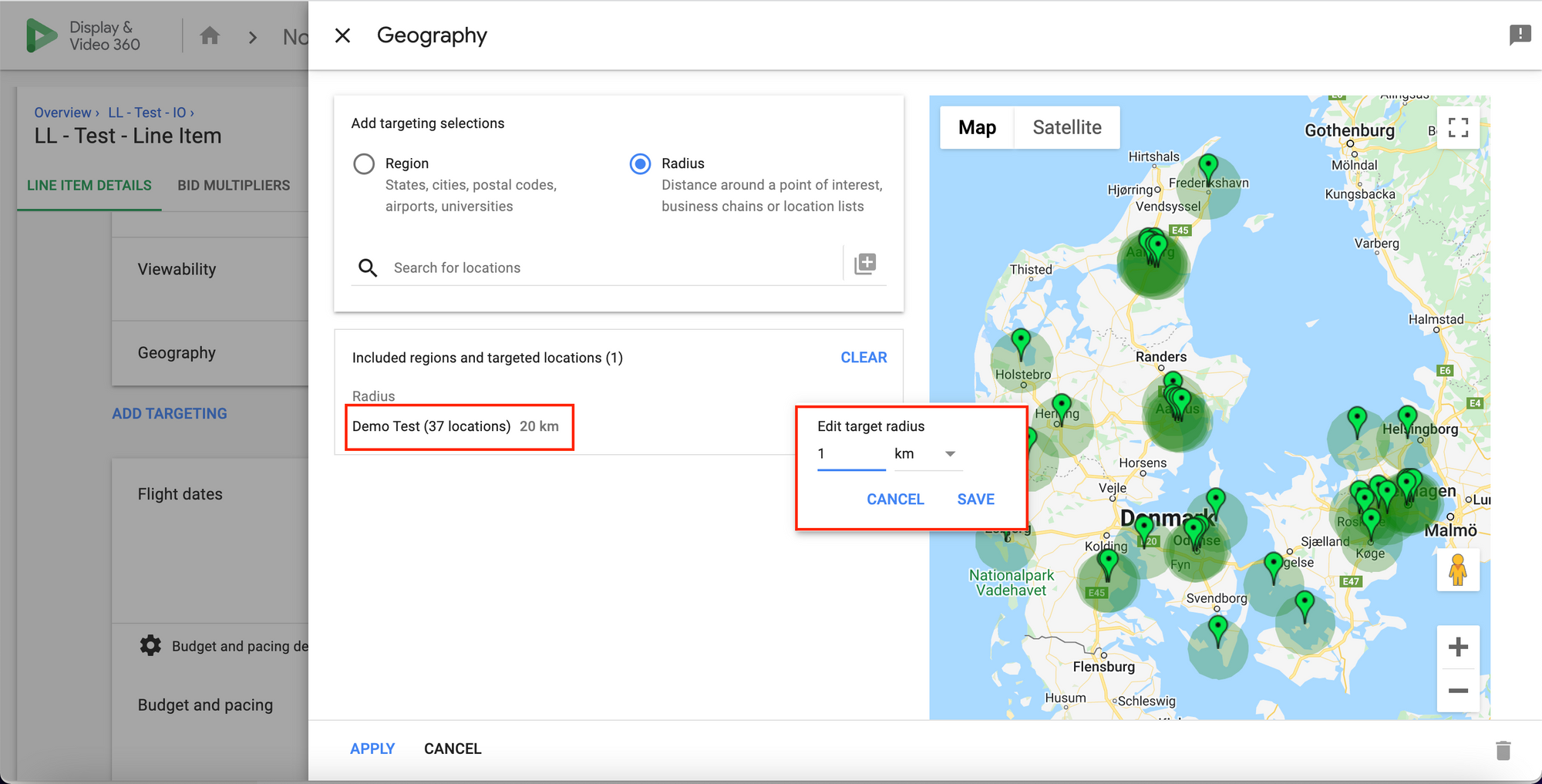Click the map pin near Kolding
Viewport: 1542px width, 784px height.
tap(1108, 564)
